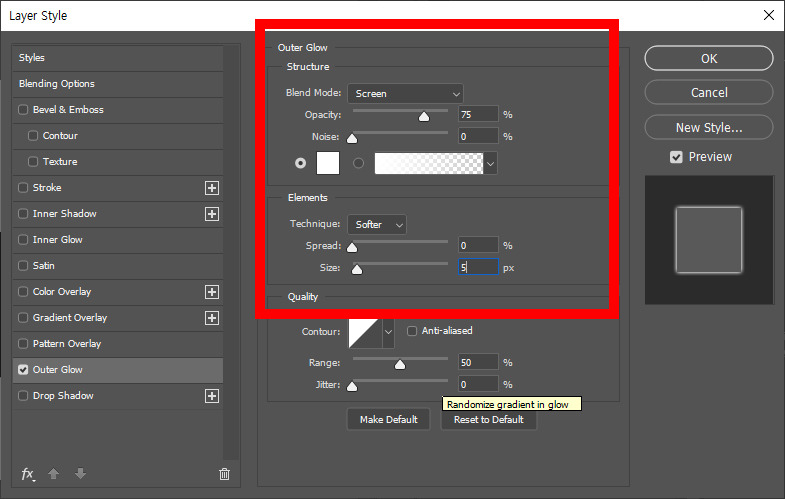Select the solid color glow radio button

tap(300, 163)
